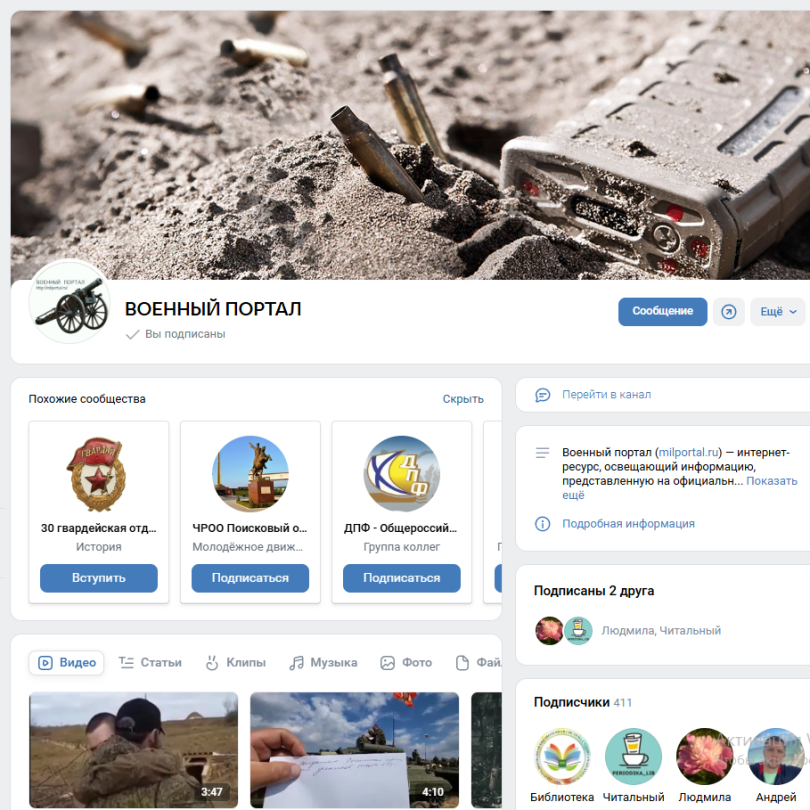Click the info icon for Подробная информация
This screenshot has height=810, width=810.
tap(542, 524)
